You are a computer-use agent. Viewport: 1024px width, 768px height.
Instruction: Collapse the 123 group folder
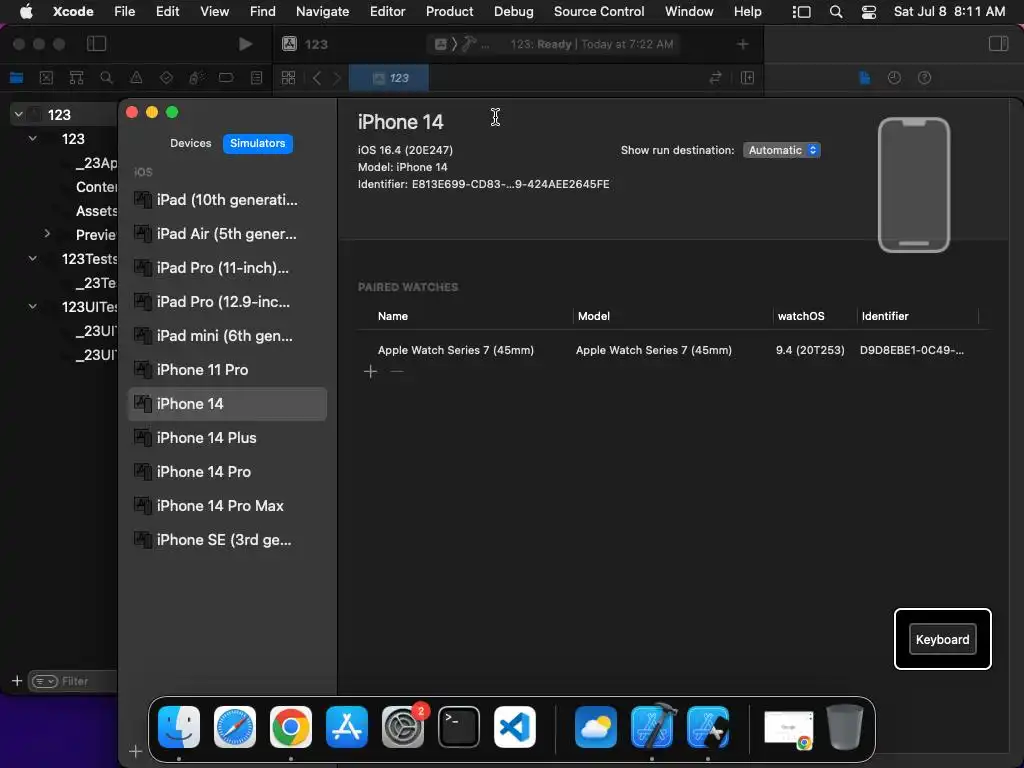33,138
